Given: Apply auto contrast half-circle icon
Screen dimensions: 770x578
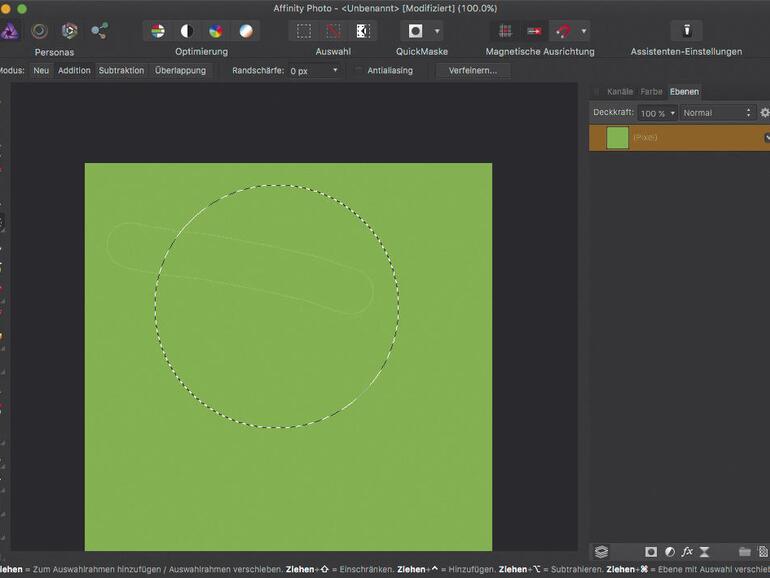Looking at the screenshot, I should coord(187,31).
